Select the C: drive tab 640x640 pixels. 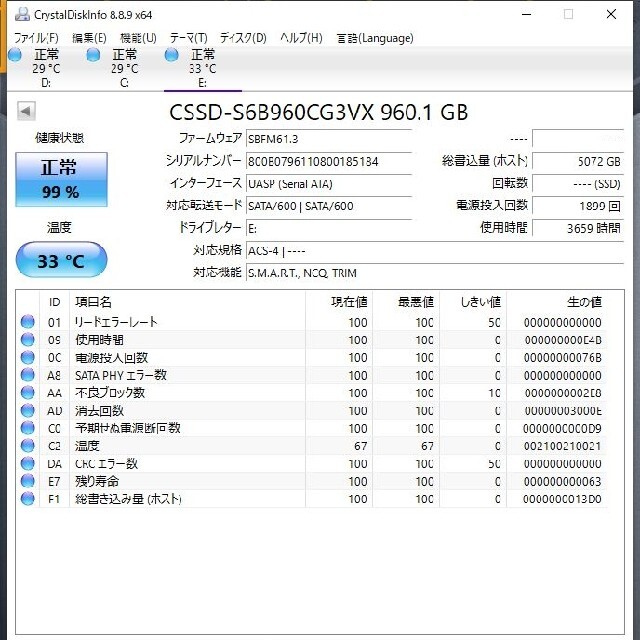124,68
